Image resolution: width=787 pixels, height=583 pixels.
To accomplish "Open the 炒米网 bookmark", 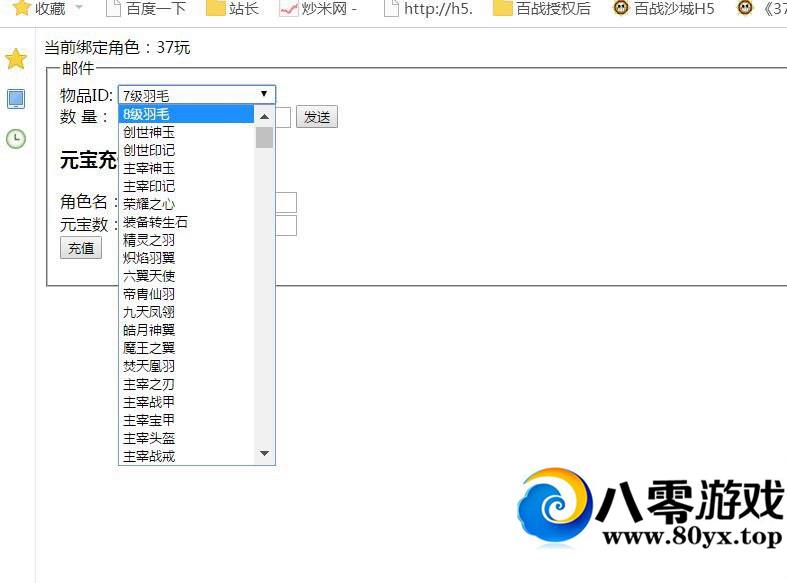I will click(317, 9).
